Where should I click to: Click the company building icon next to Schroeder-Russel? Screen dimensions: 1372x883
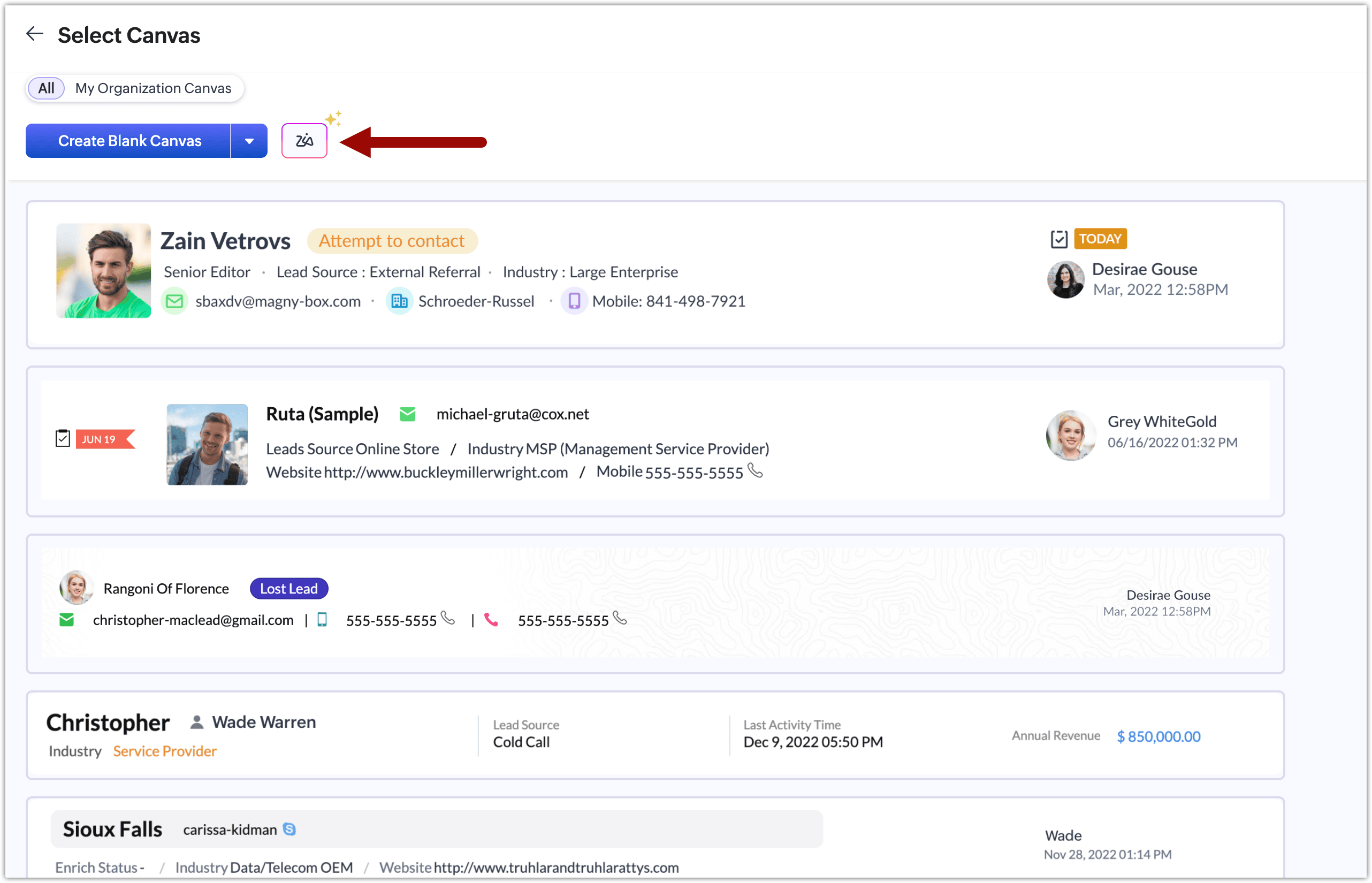[x=399, y=301]
